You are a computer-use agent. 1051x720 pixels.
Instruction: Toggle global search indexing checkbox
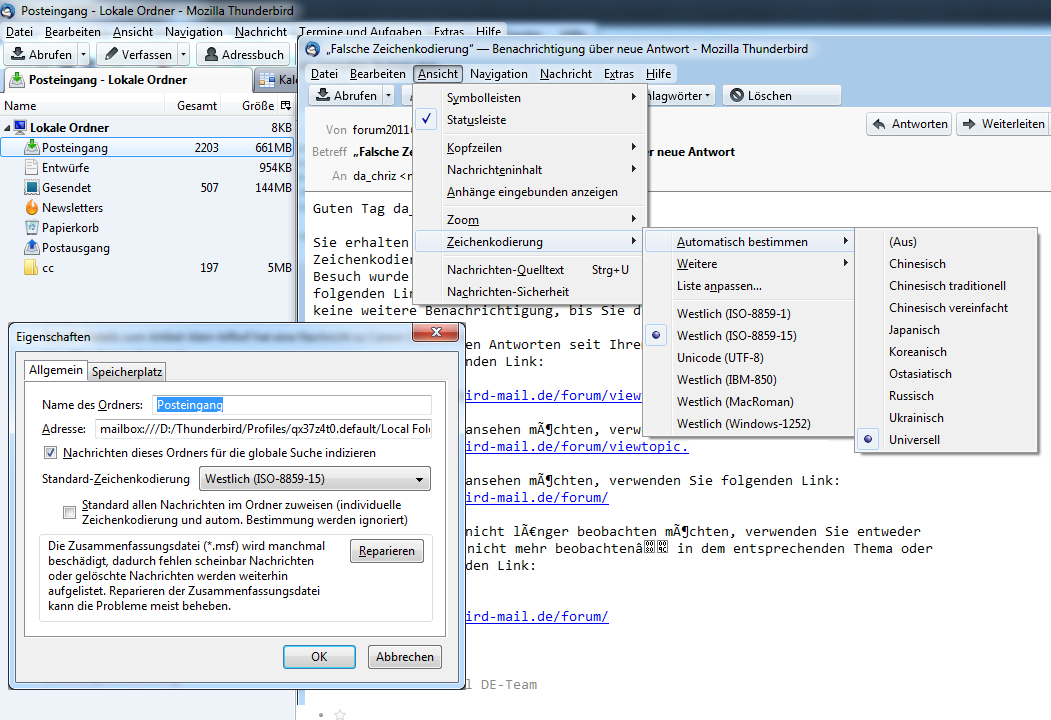pyautogui.click(x=51, y=453)
